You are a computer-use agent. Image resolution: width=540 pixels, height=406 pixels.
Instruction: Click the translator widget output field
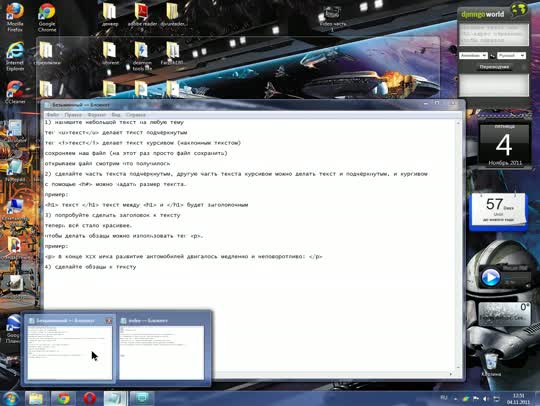point(494,85)
